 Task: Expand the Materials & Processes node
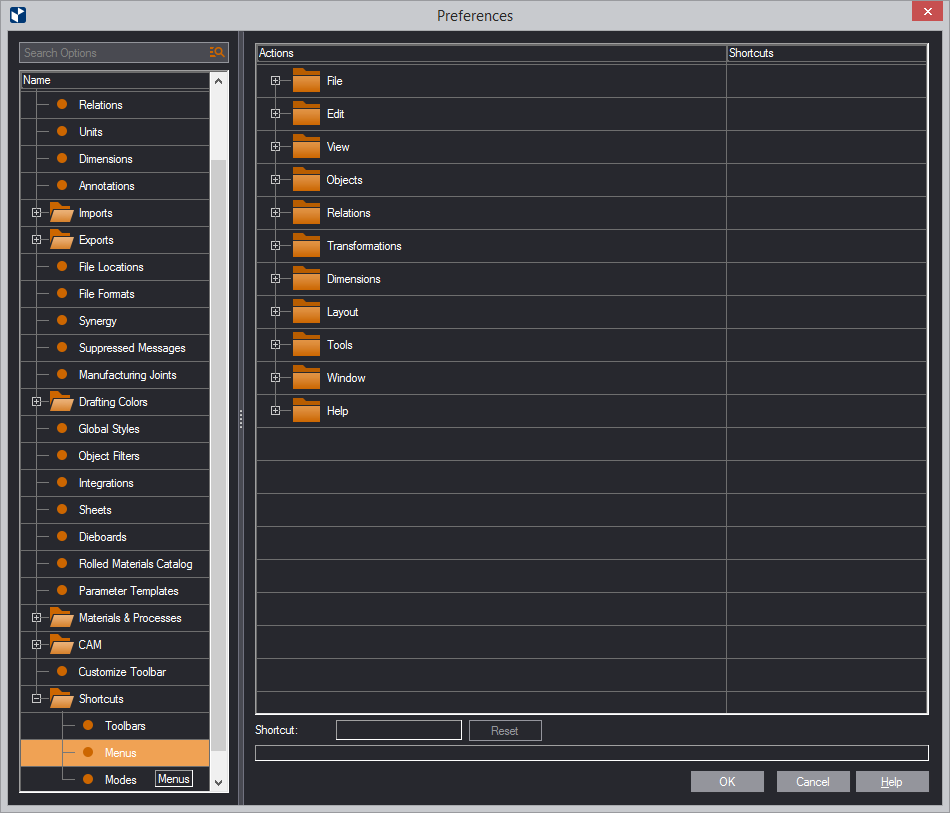coord(36,618)
